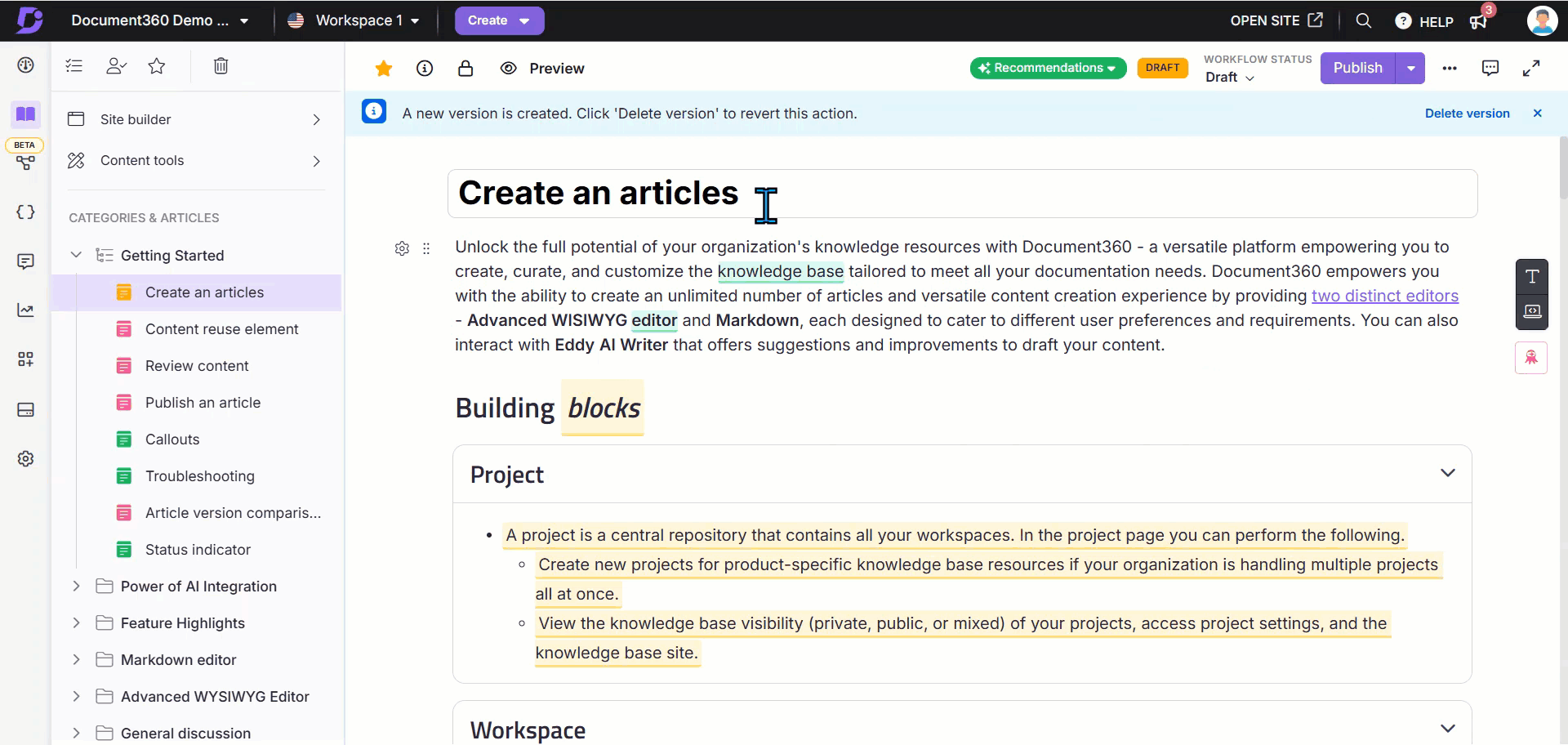Screen dimensions: 1568x745
Task: Open the Drive storage icon
Action: (x=25, y=409)
